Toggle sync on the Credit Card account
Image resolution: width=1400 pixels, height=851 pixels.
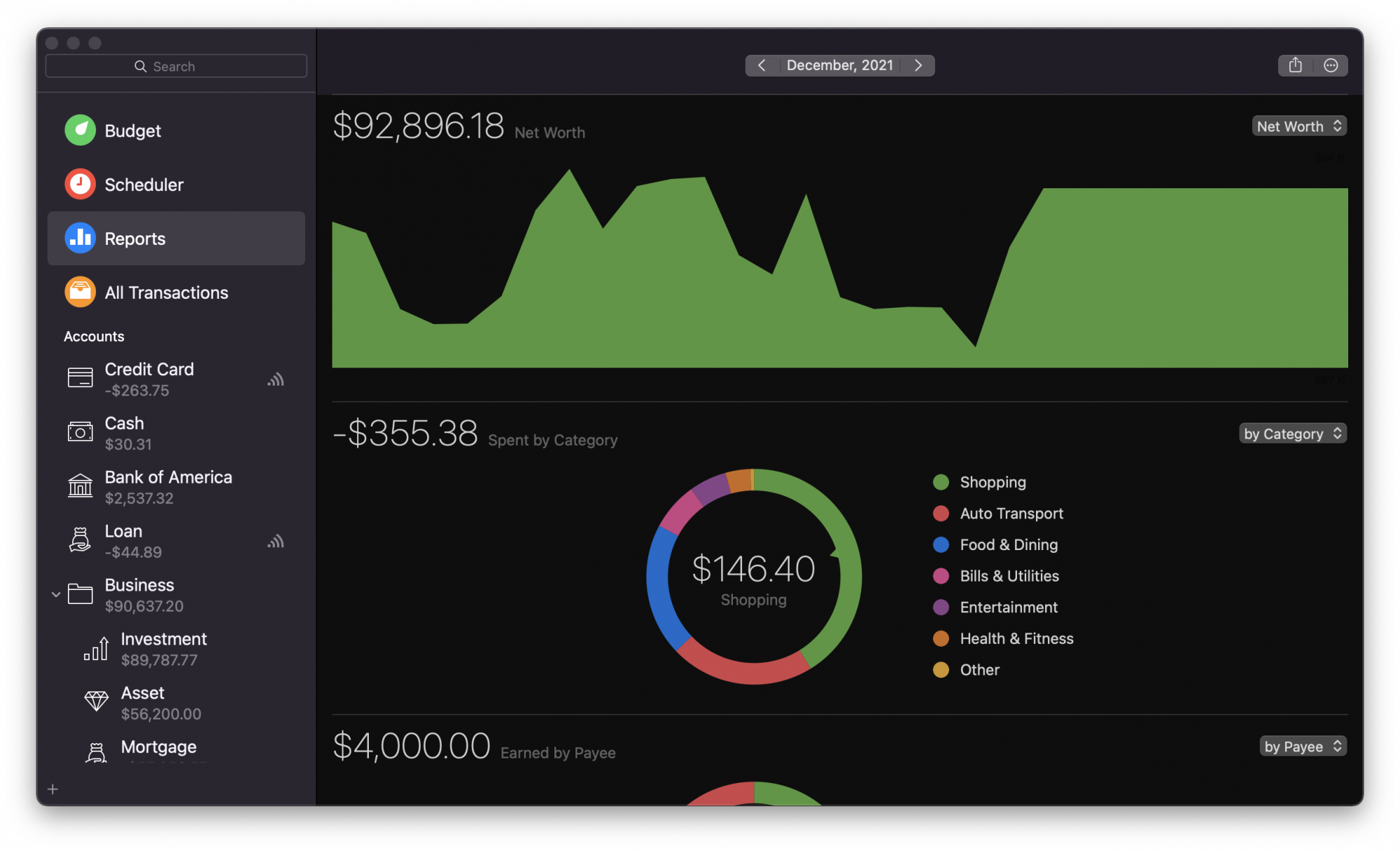276,379
